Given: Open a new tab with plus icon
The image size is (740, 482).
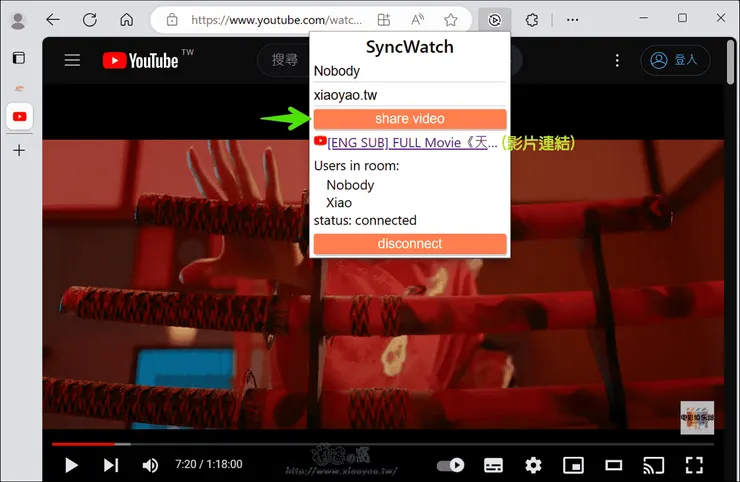Looking at the screenshot, I should point(19,151).
